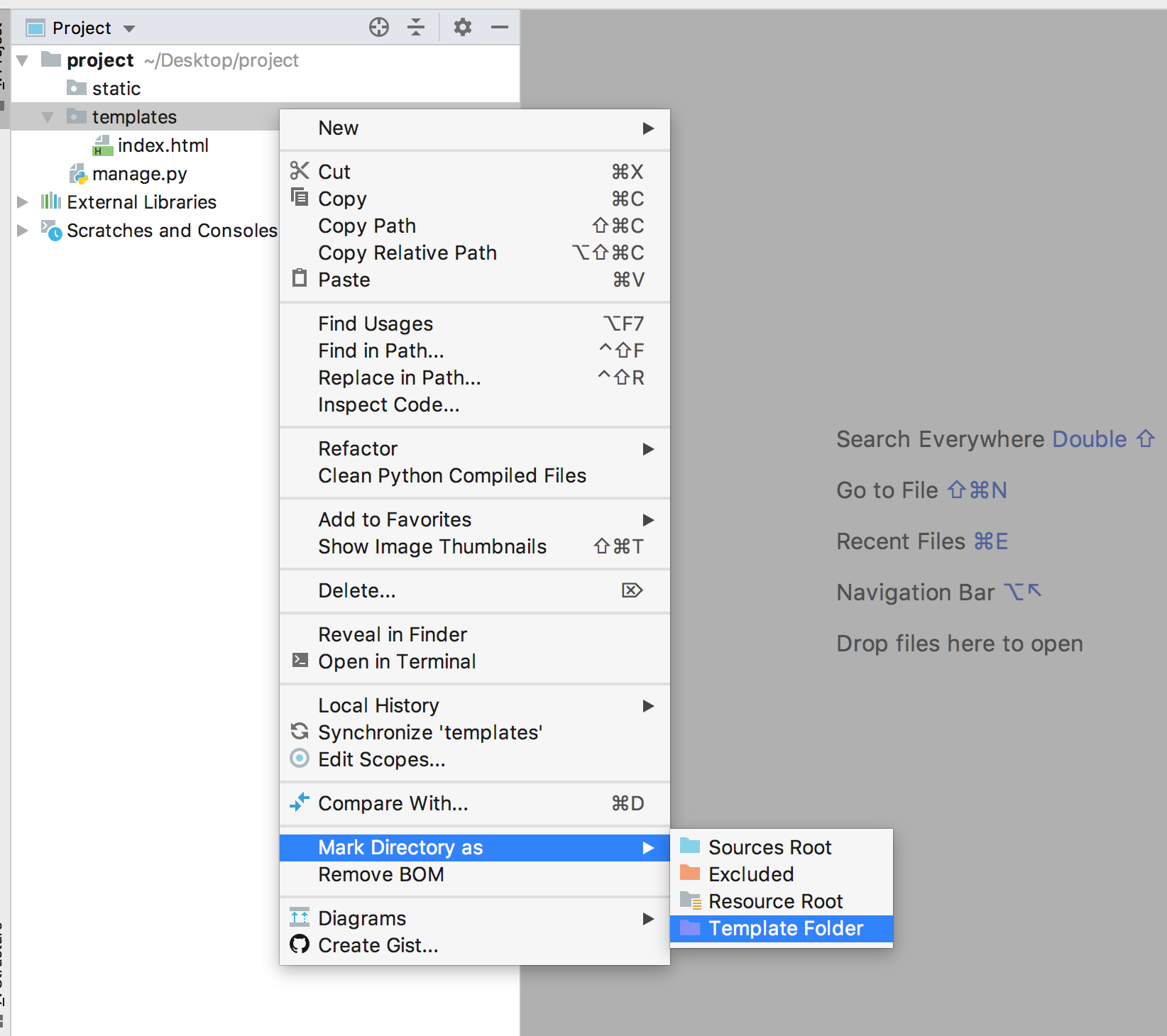Select Resource Root option
The image size is (1167, 1036).
point(775,901)
